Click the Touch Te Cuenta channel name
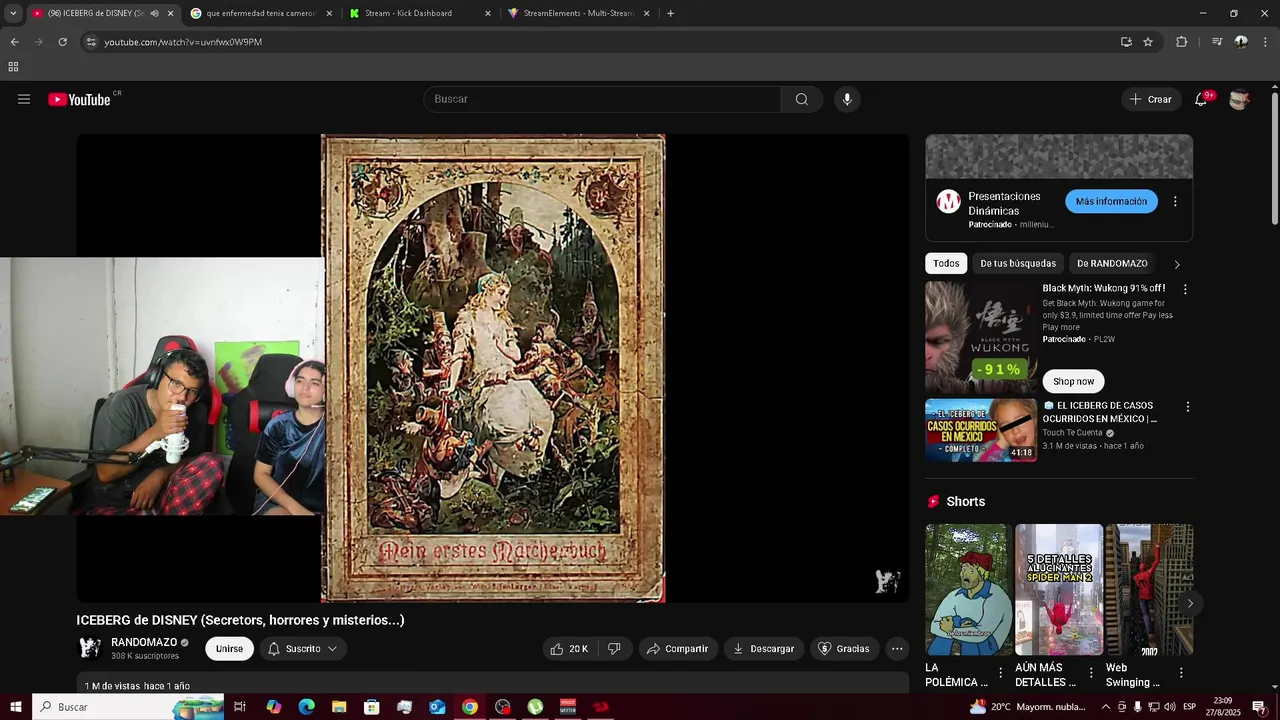The height and width of the screenshot is (720, 1280). pos(1072,433)
